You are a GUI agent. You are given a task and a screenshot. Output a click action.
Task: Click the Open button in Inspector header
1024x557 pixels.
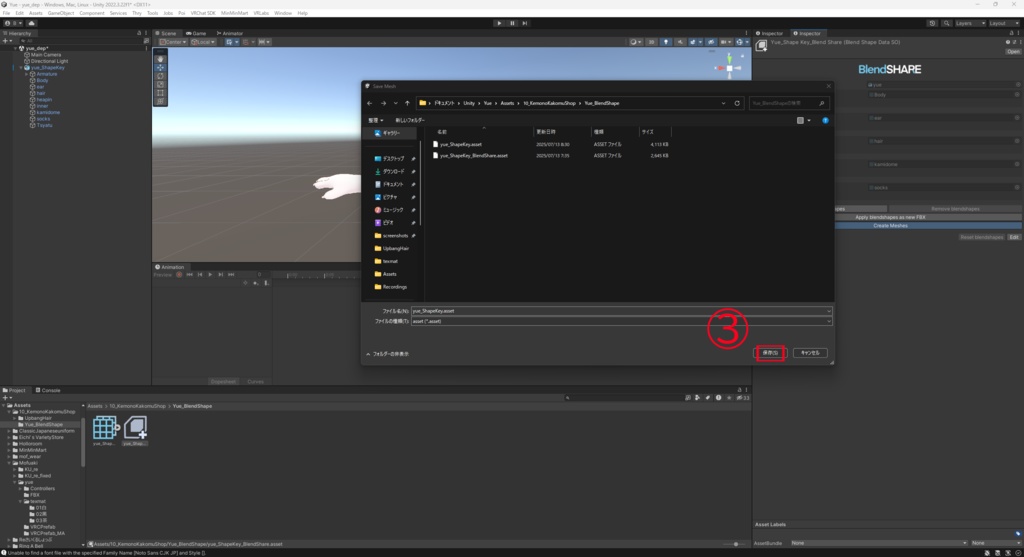click(x=1013, y=52)
